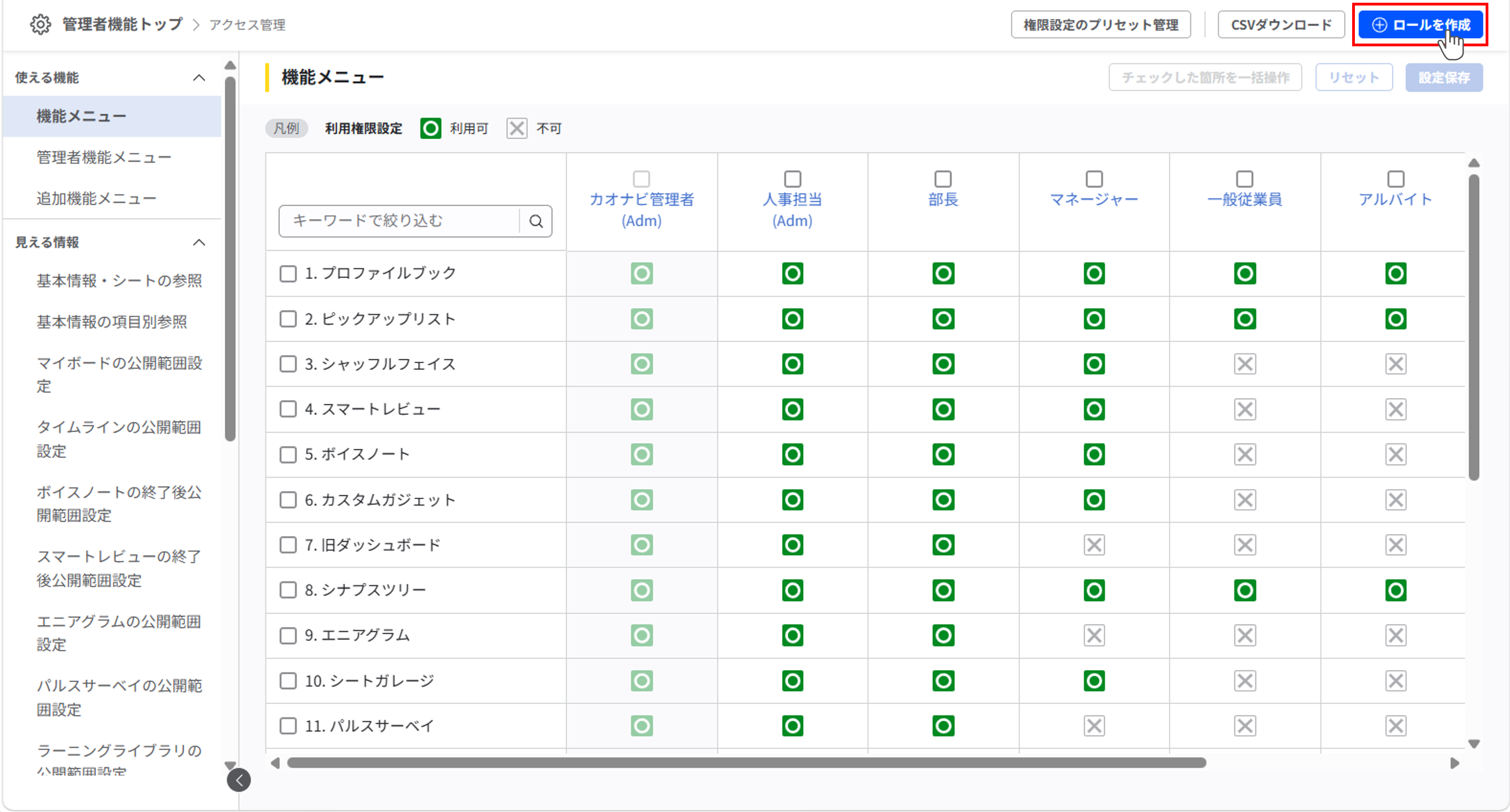Click the table horizontal scrollbar thumb

point(746,763)
